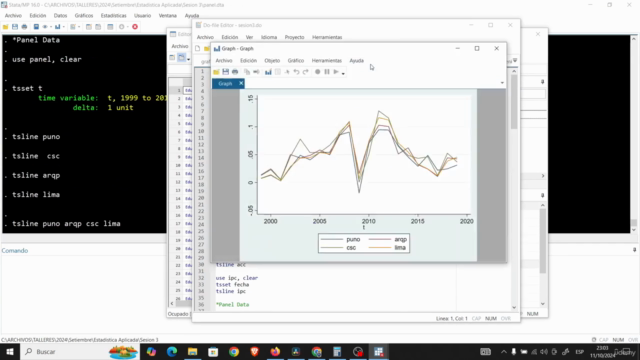Open Firefox from taskbar

click(275, 351)
